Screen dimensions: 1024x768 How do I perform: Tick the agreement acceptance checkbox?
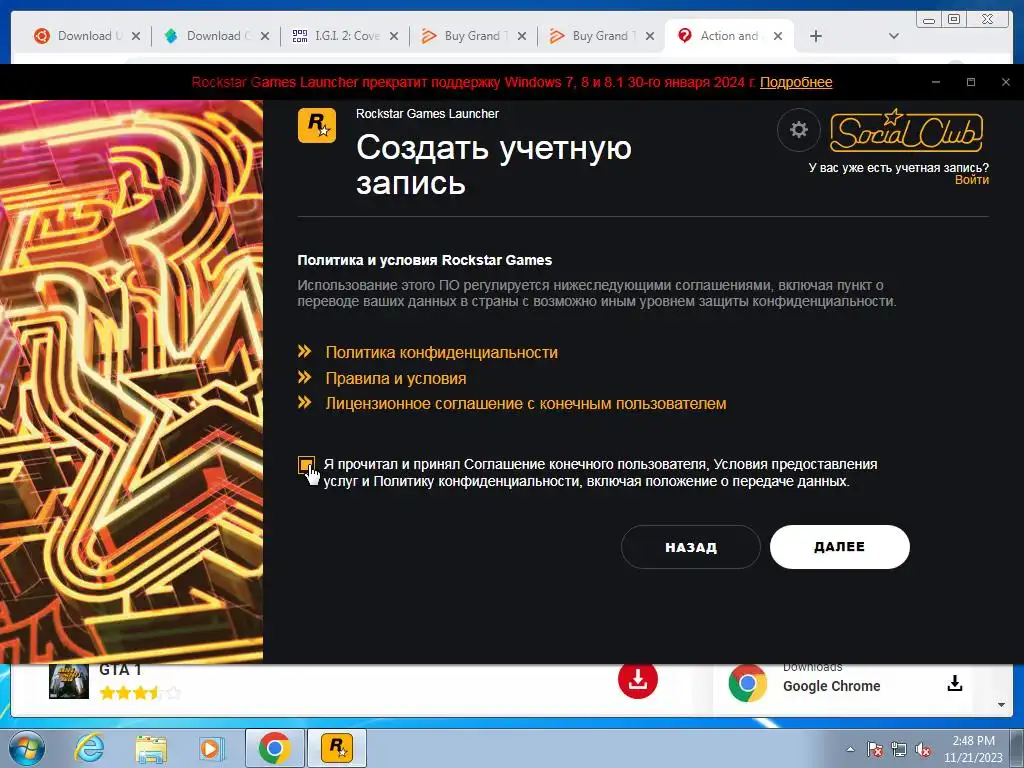click(x=306, y=464)
